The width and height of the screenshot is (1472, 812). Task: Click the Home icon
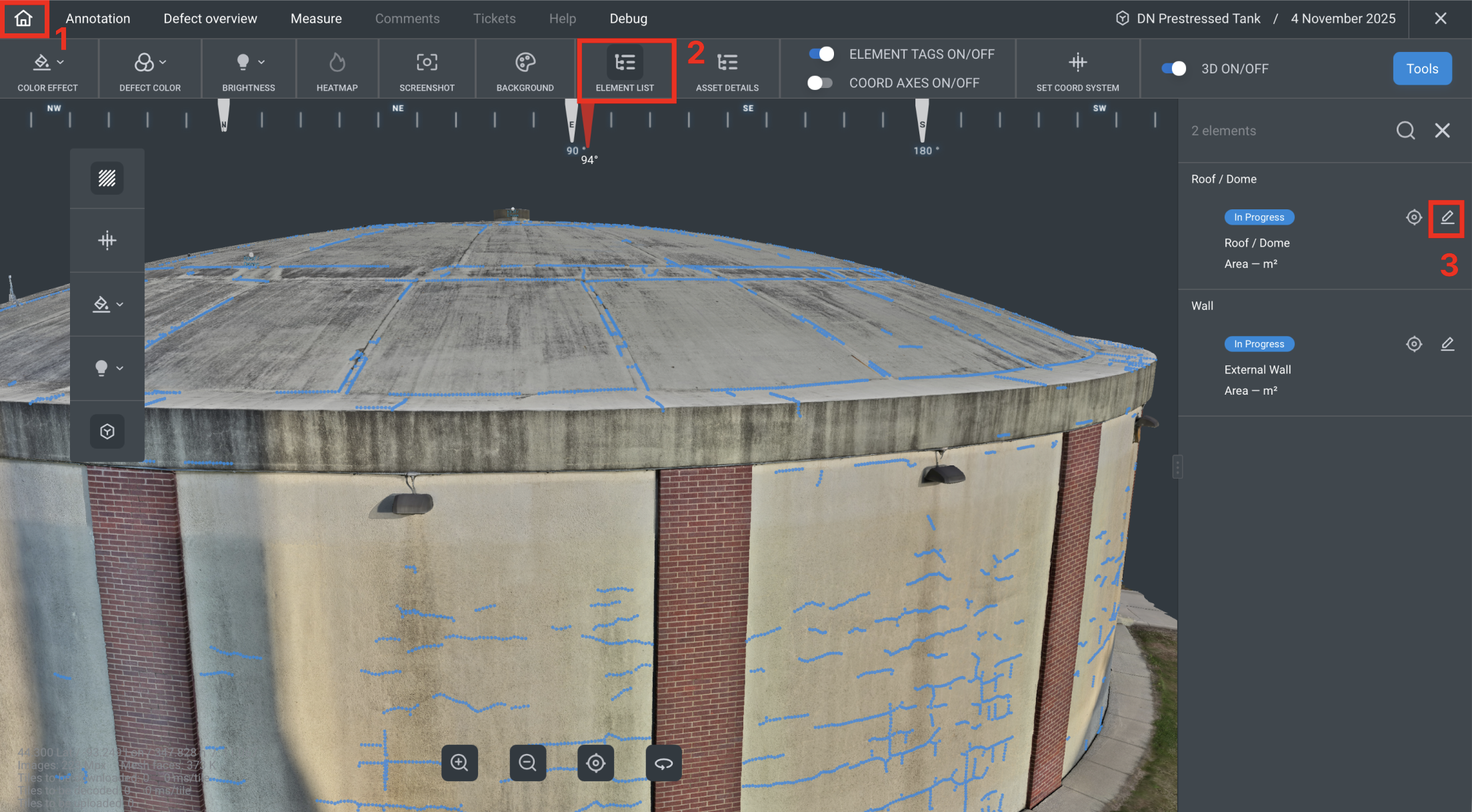pyautogui.click(x=23, y=19)
